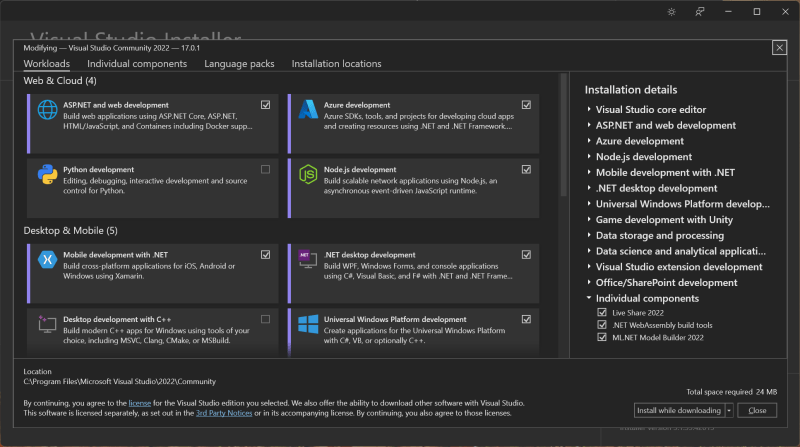Check Desktop development with C++ workload
Image resolution: width=800 pixels, height=447 pixels.
pos(265,319)
